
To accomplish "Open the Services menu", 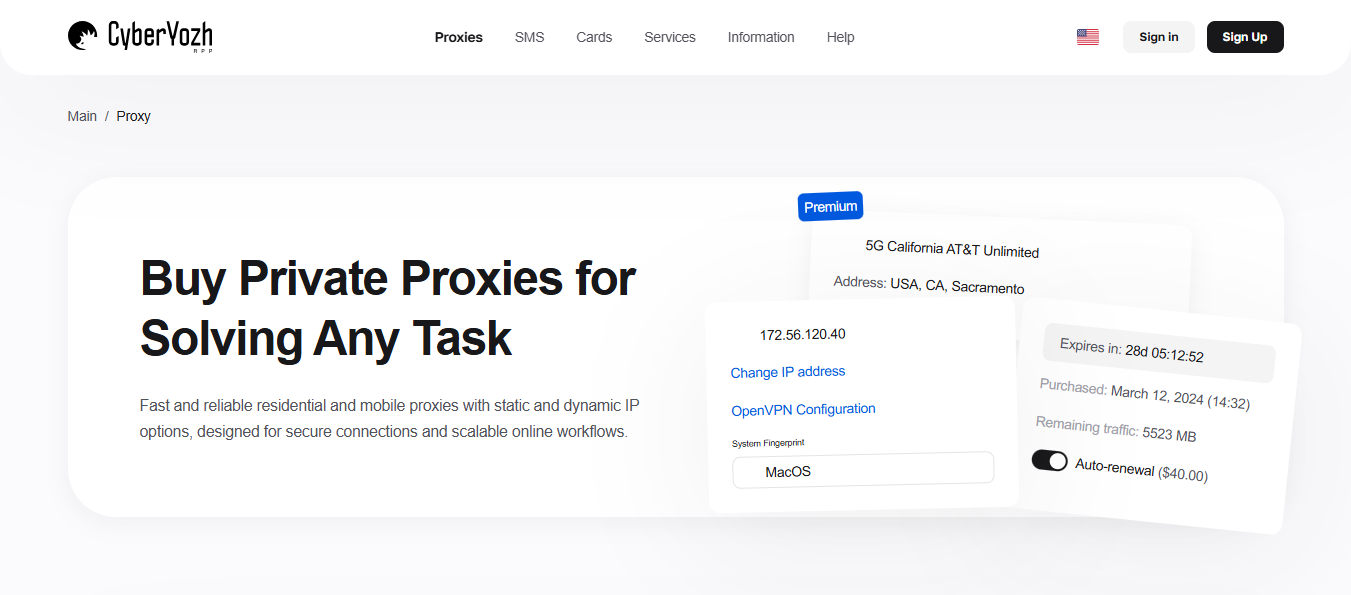I will coord(669,37).
